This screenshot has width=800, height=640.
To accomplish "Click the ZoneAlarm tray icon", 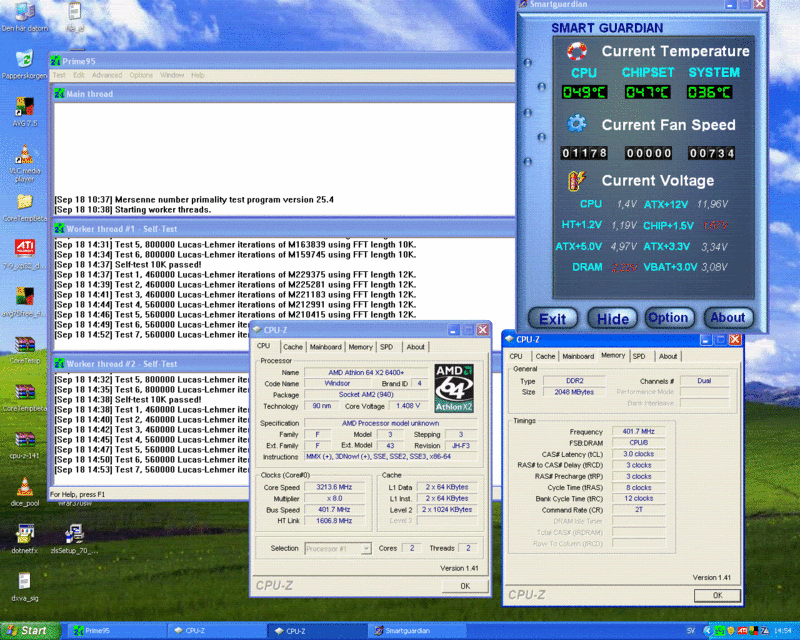I will [765, 631].
